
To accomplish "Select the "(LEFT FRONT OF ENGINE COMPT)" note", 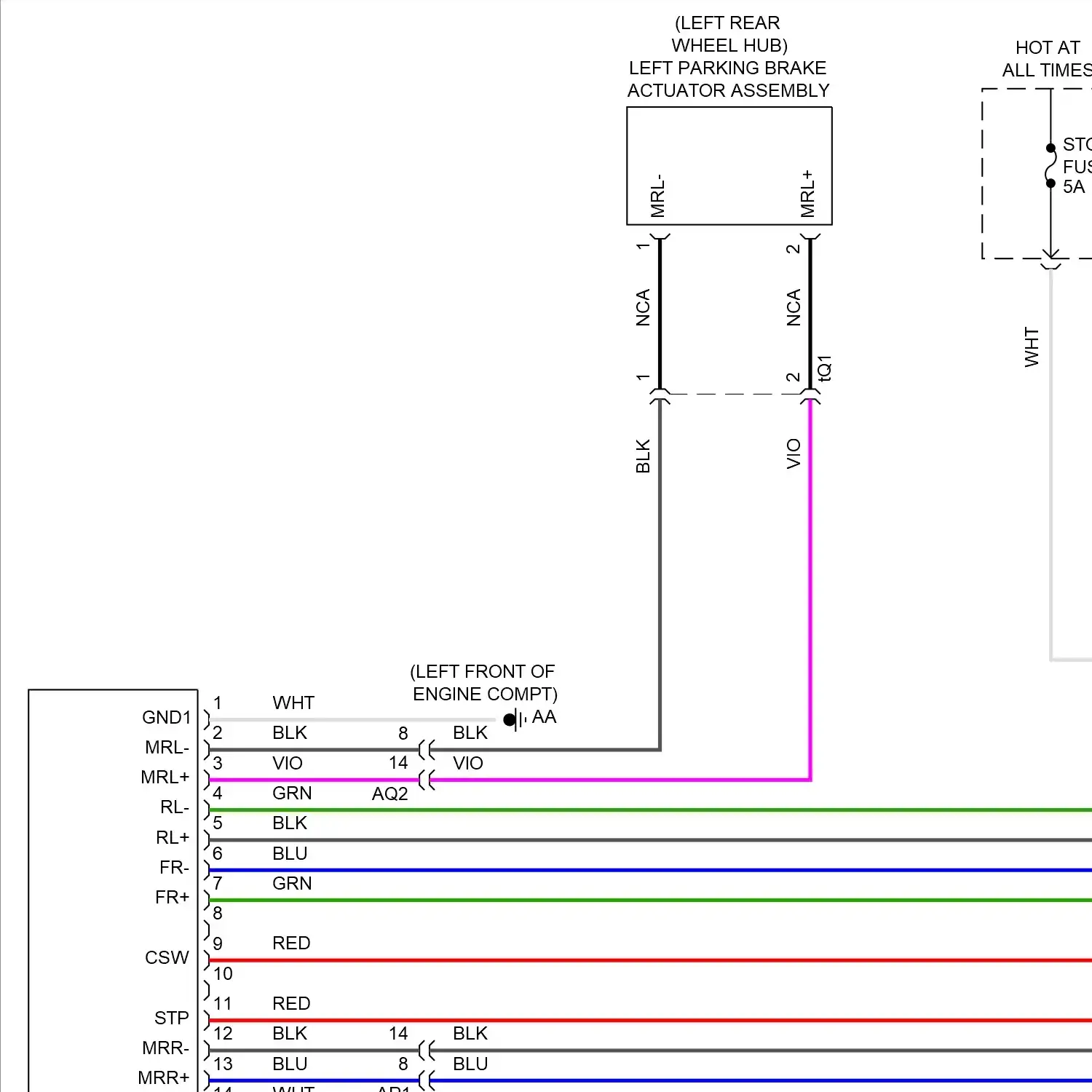I will click(484, 683).
